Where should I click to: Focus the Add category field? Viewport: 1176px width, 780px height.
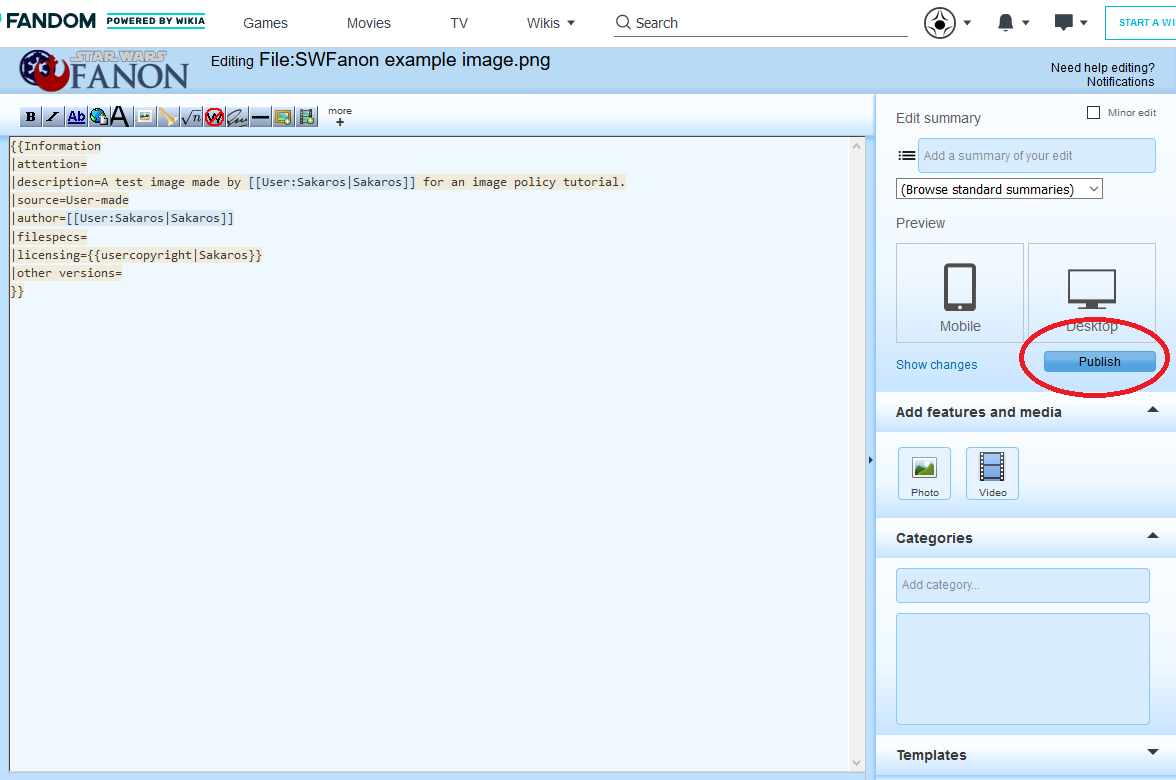click(1022, 585)
